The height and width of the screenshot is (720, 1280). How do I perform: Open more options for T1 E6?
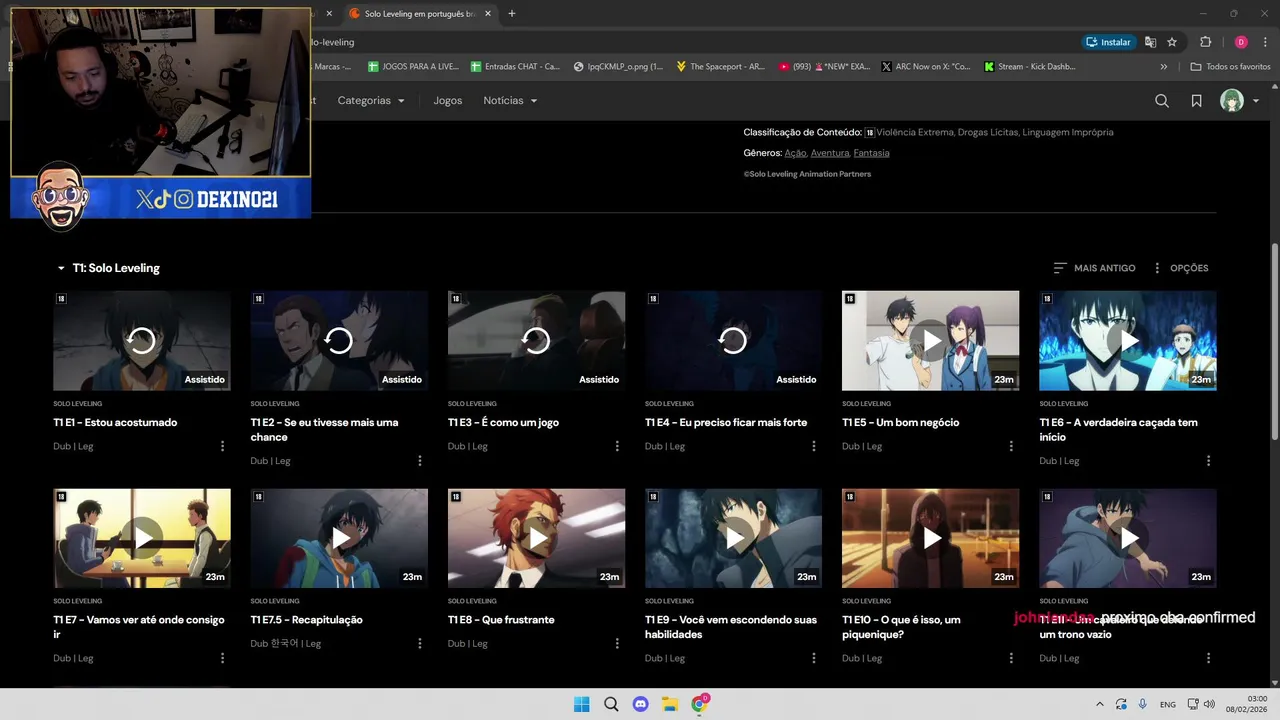point(1208,461)
